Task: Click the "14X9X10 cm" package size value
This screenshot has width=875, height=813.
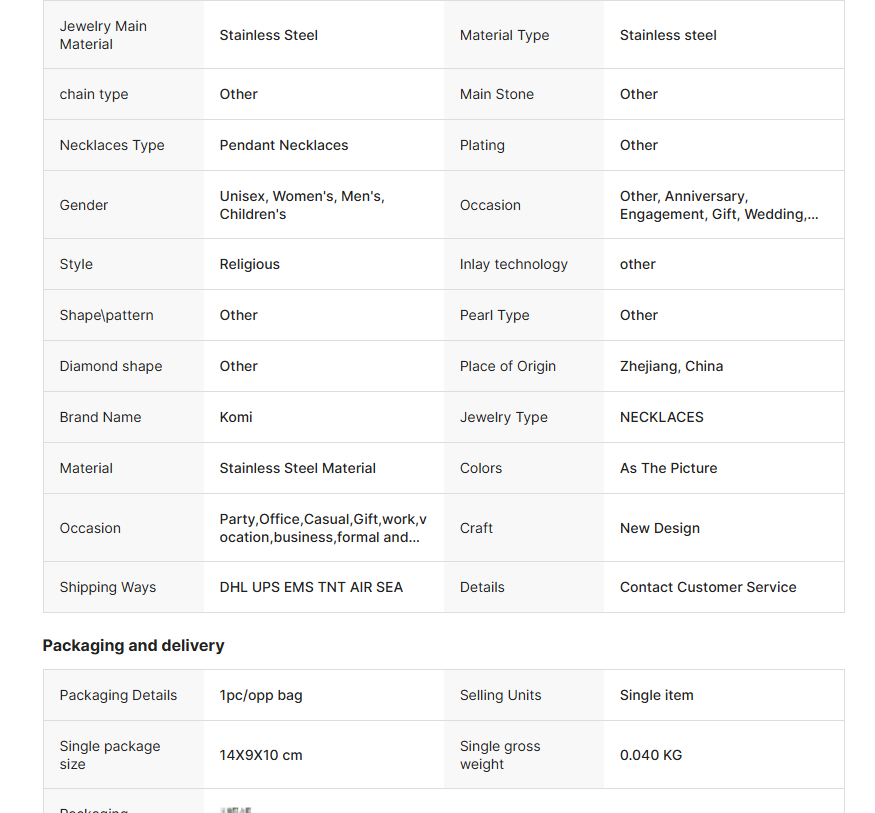Action: coord(261,755)
